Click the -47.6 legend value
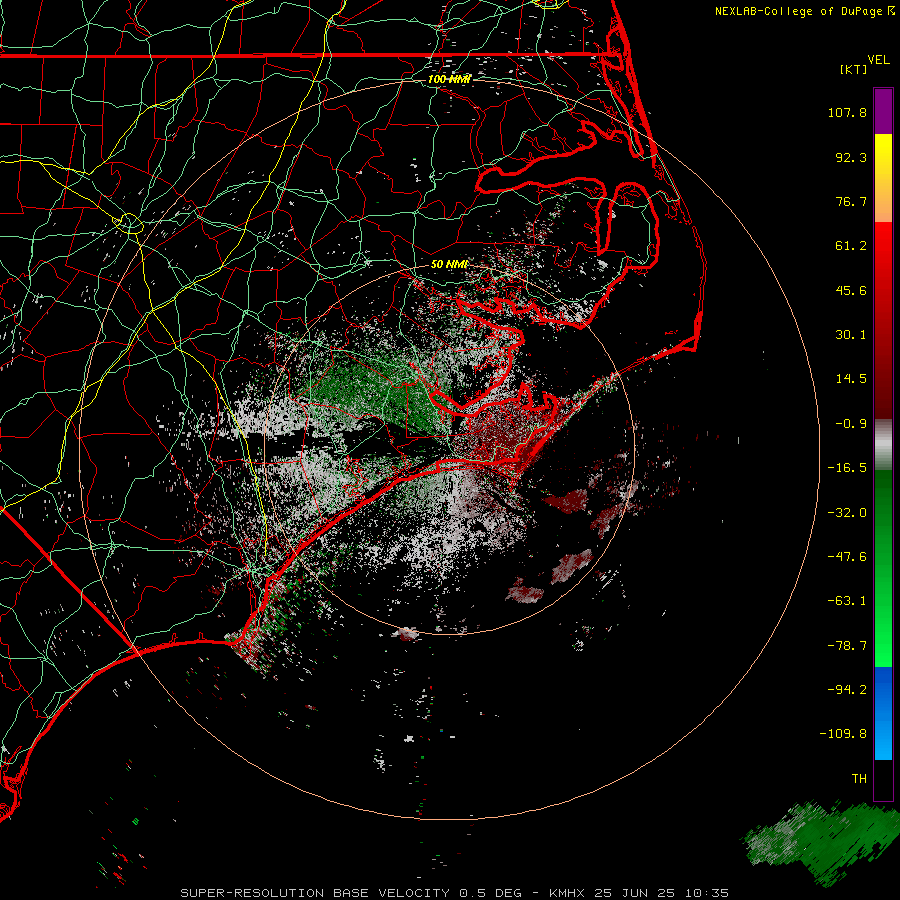Screen dimensions: 900x900 click(847, 557)
